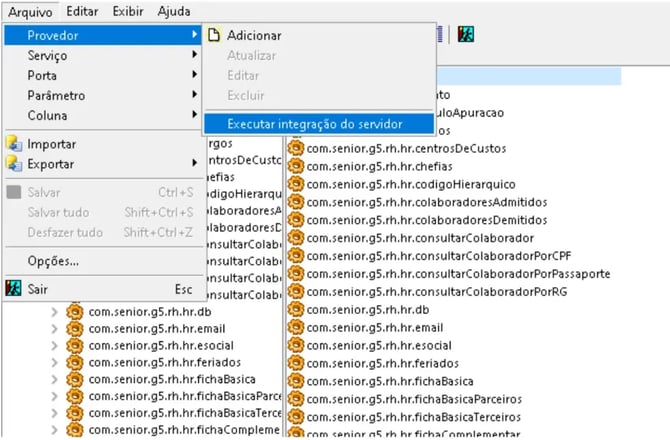
Task: Click gear icon of consultarColaboradorPorCPF service
Action: tap(296, 256)
